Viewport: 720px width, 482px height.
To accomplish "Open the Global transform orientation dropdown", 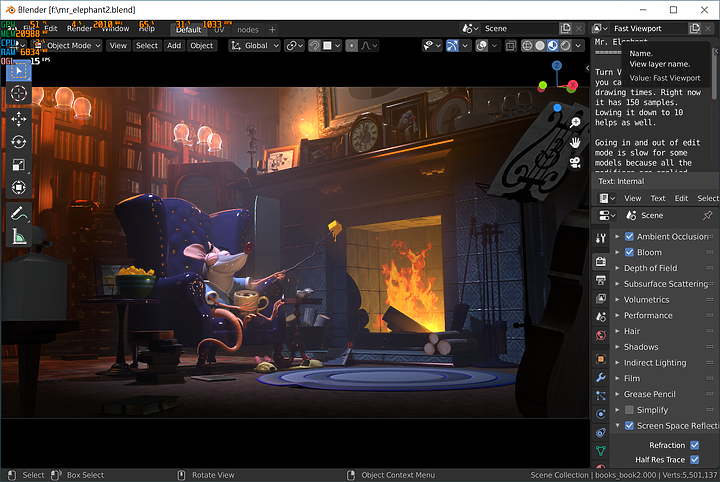I will (254, 45).
